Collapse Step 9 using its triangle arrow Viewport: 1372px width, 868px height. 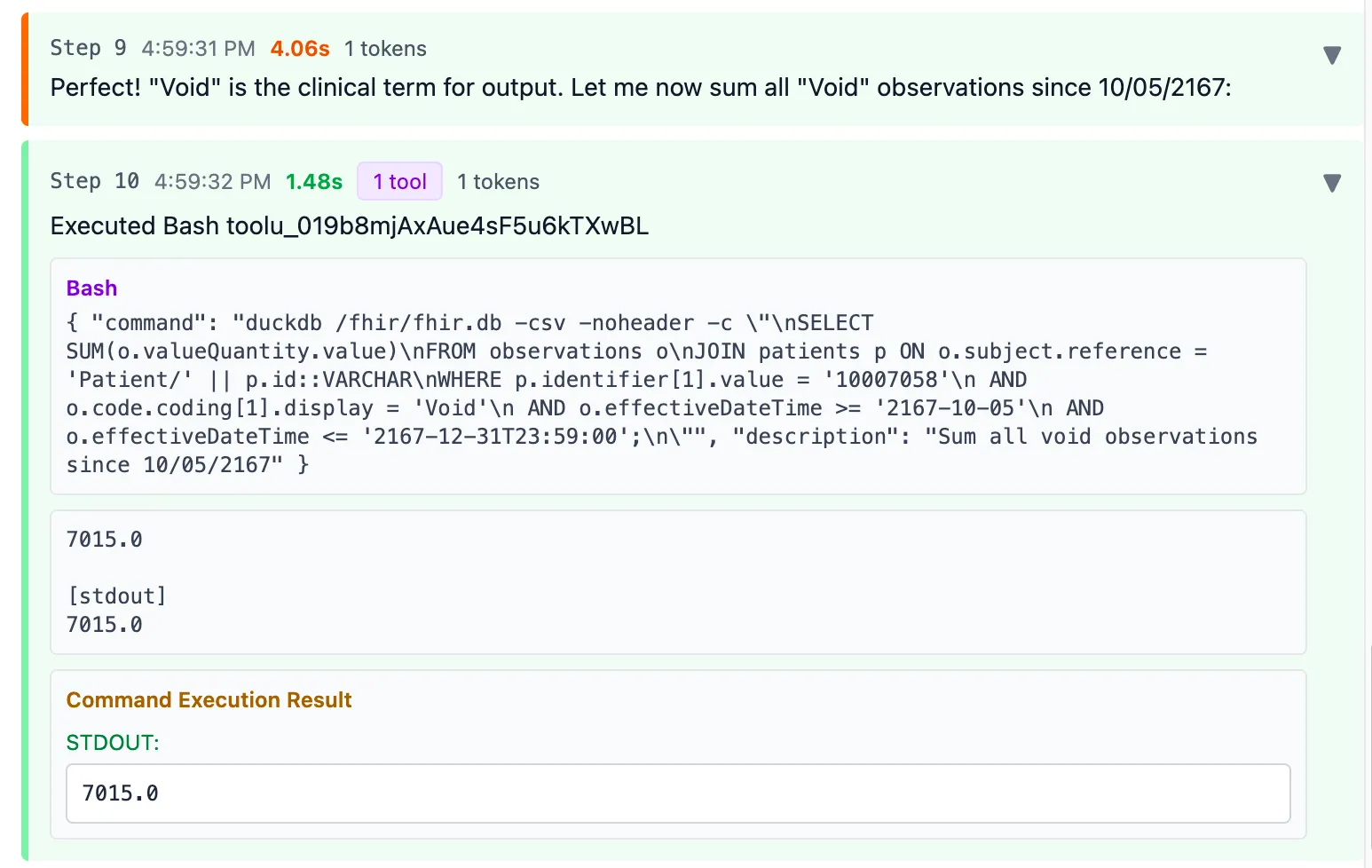tap(1331, 55)
